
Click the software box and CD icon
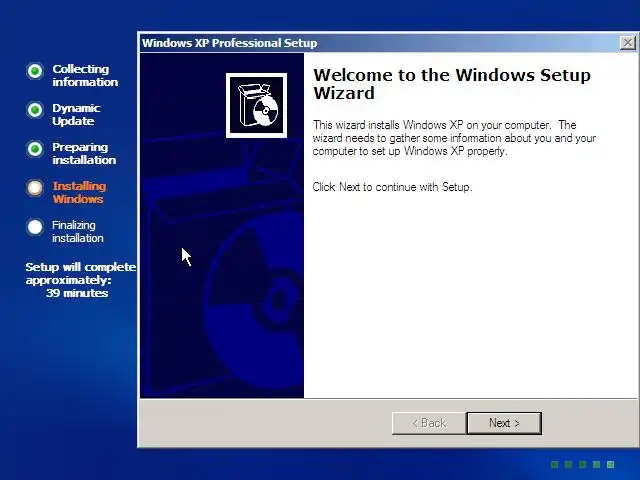point(256,105)
